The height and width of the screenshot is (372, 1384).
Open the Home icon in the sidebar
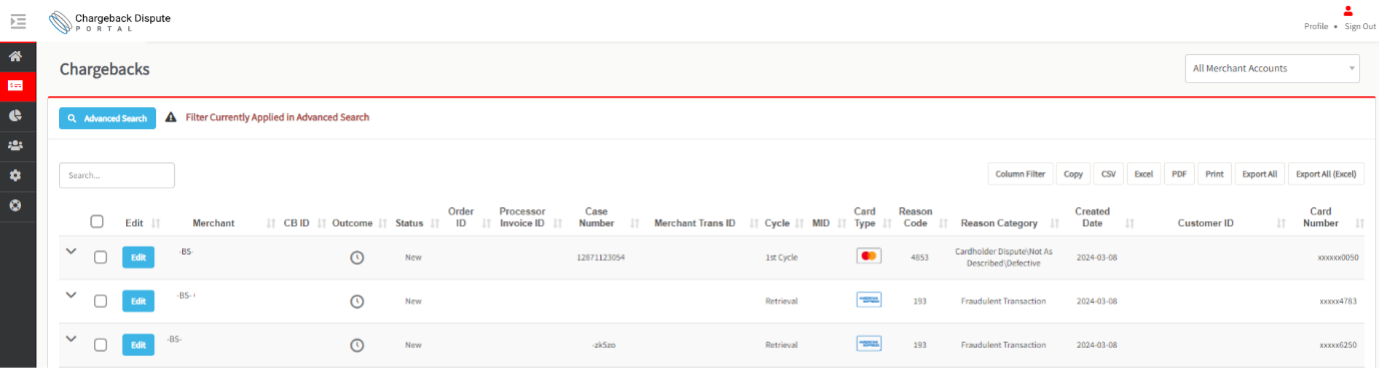(16, 56)
